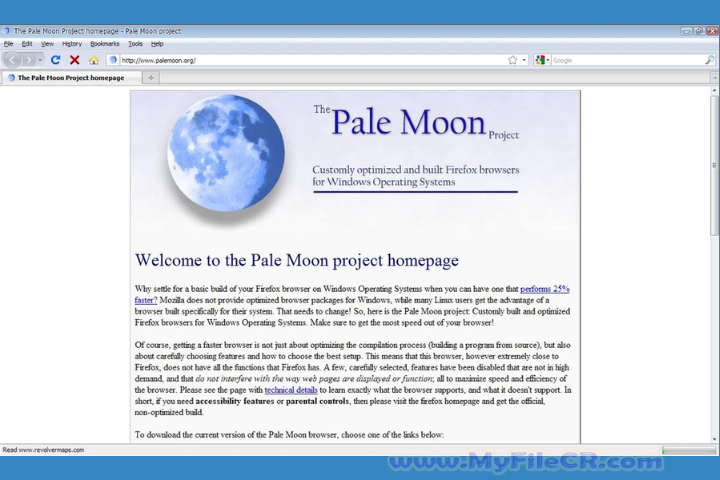This screenshot has width=720, height=480.
Task: Open the navigation history dropdown arrow
Action: click(40, 60)
